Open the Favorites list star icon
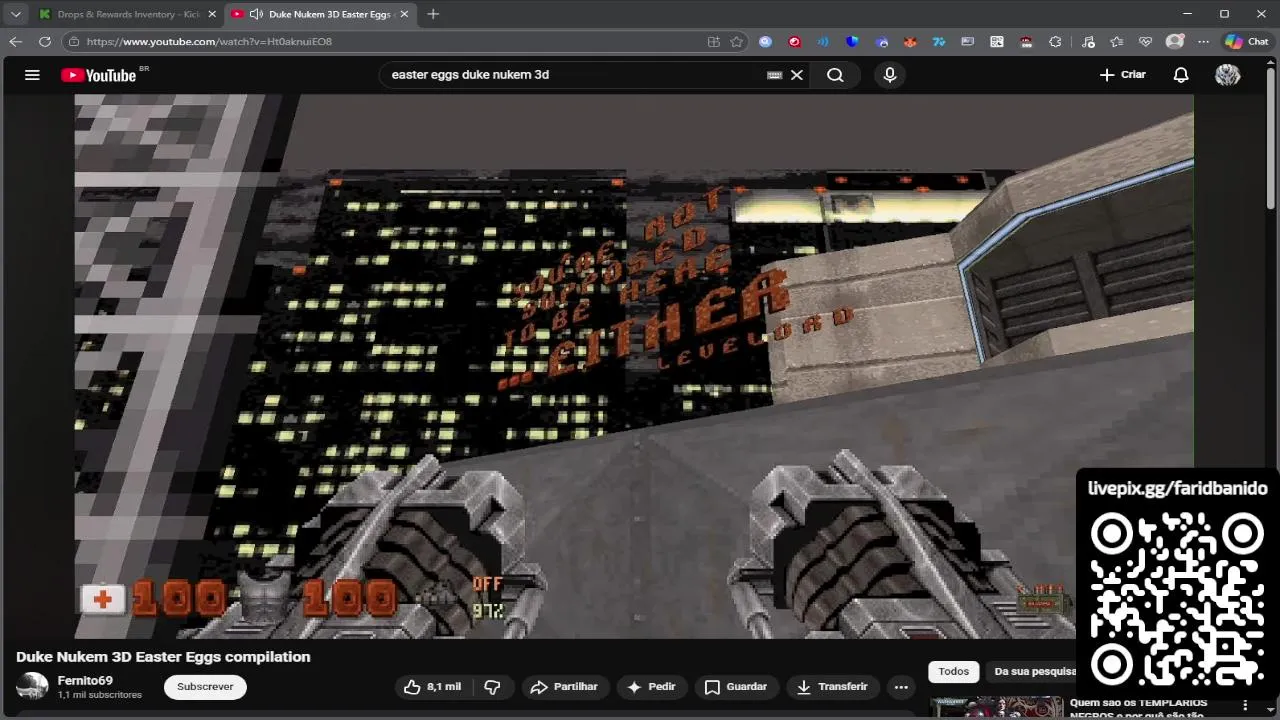 point(1117,42)
